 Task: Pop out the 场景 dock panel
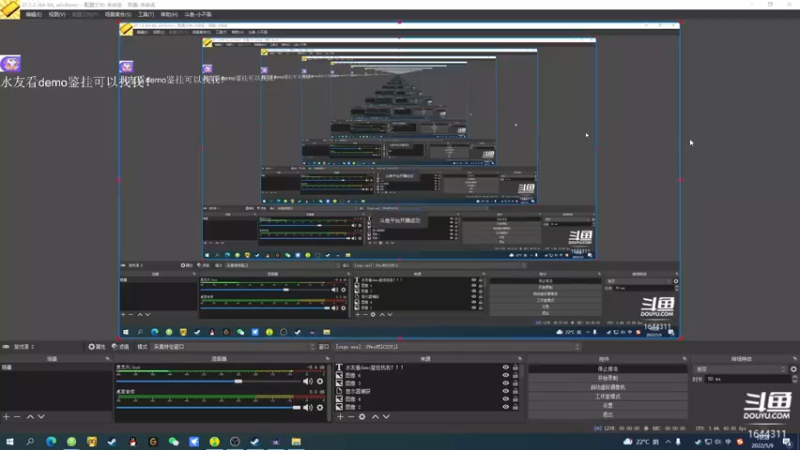(107, 359)
